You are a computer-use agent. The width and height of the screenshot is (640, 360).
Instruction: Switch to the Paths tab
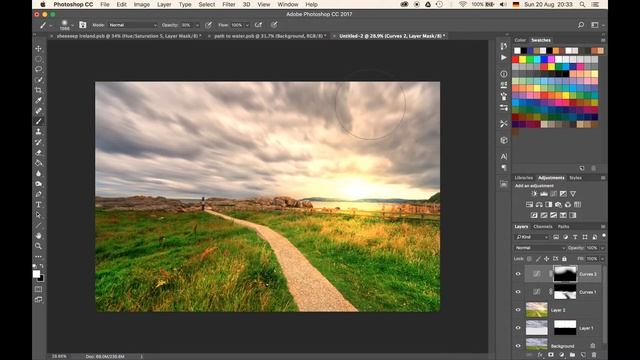(563, 227)
